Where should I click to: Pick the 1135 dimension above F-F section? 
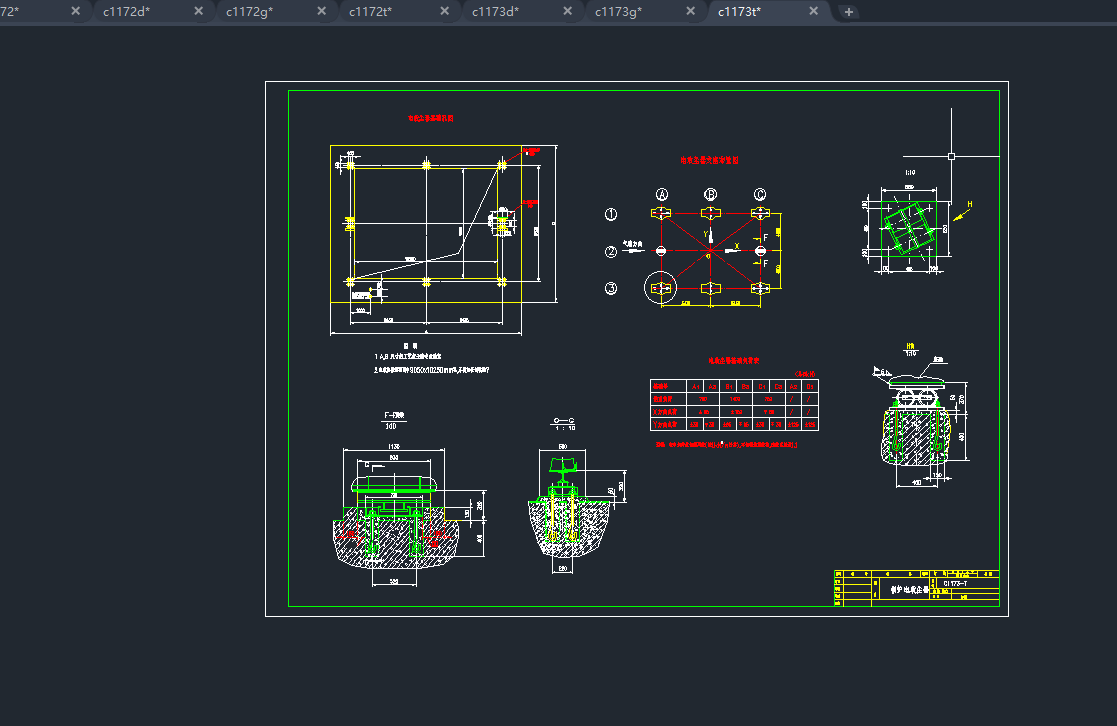pos(394,446)
